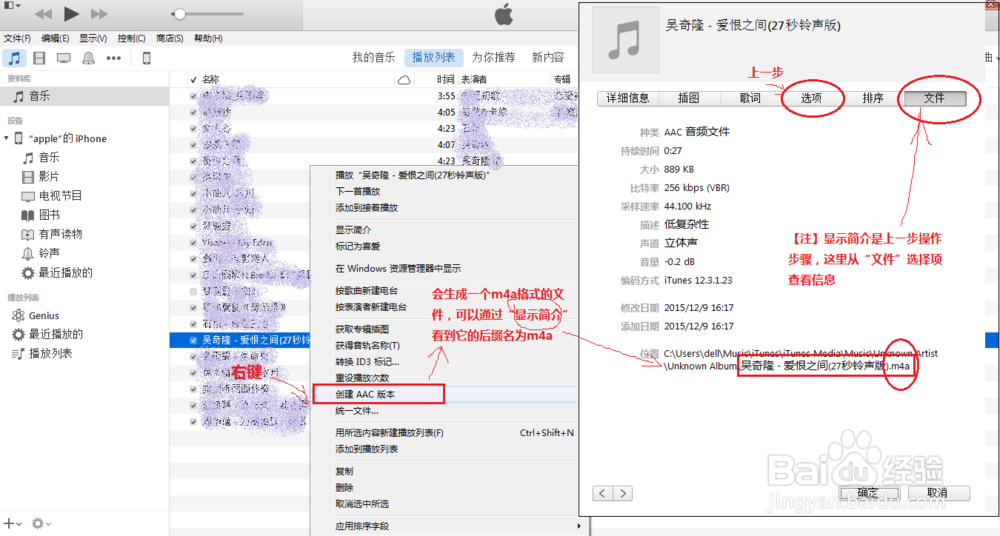
Task: Click the music note artwork thumbnail
Action: (x=624, y=40)
